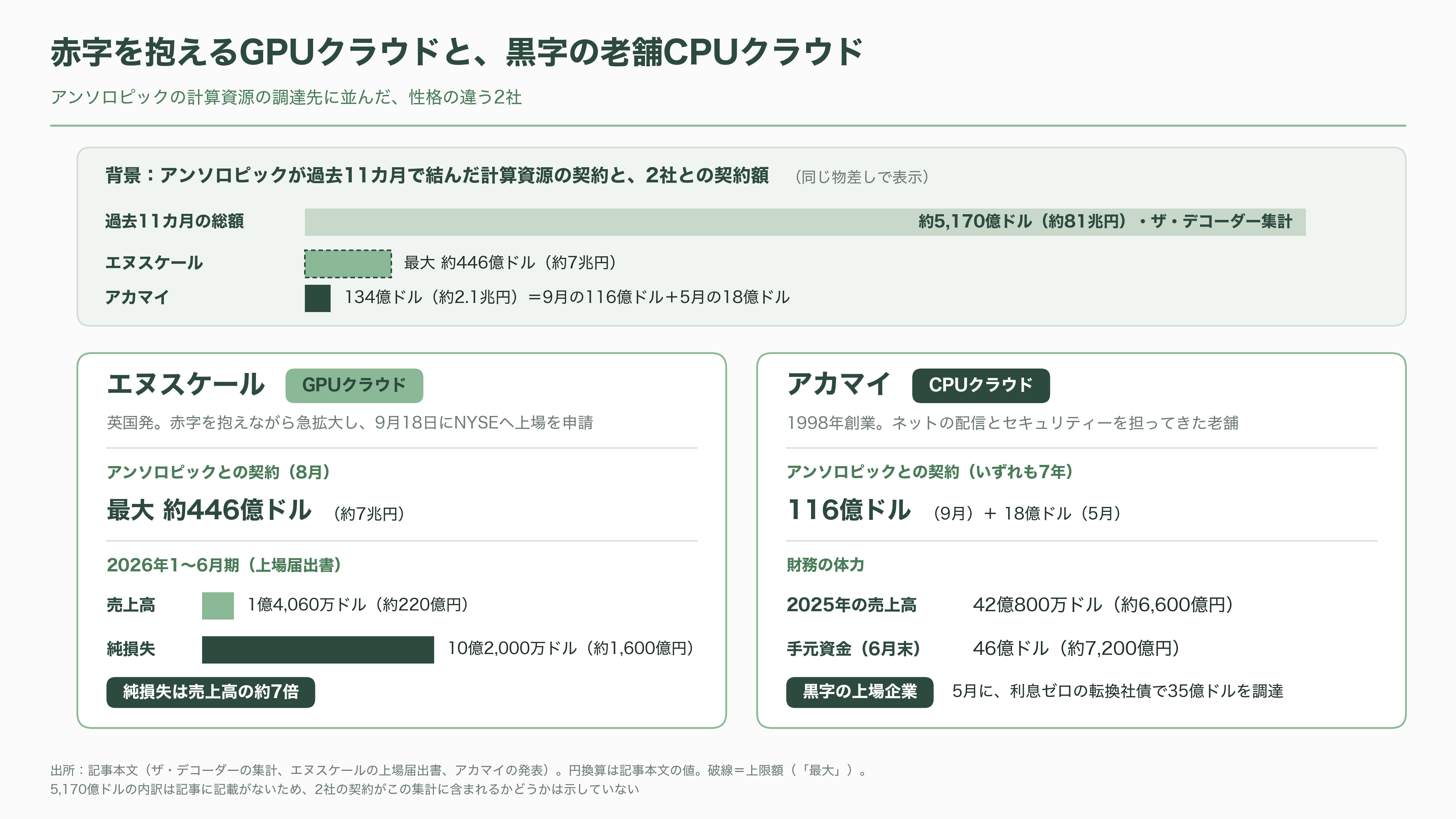
Task: Click the heading アンソロピックとの契約(いずれも7年)
Action: click(930, 472)
